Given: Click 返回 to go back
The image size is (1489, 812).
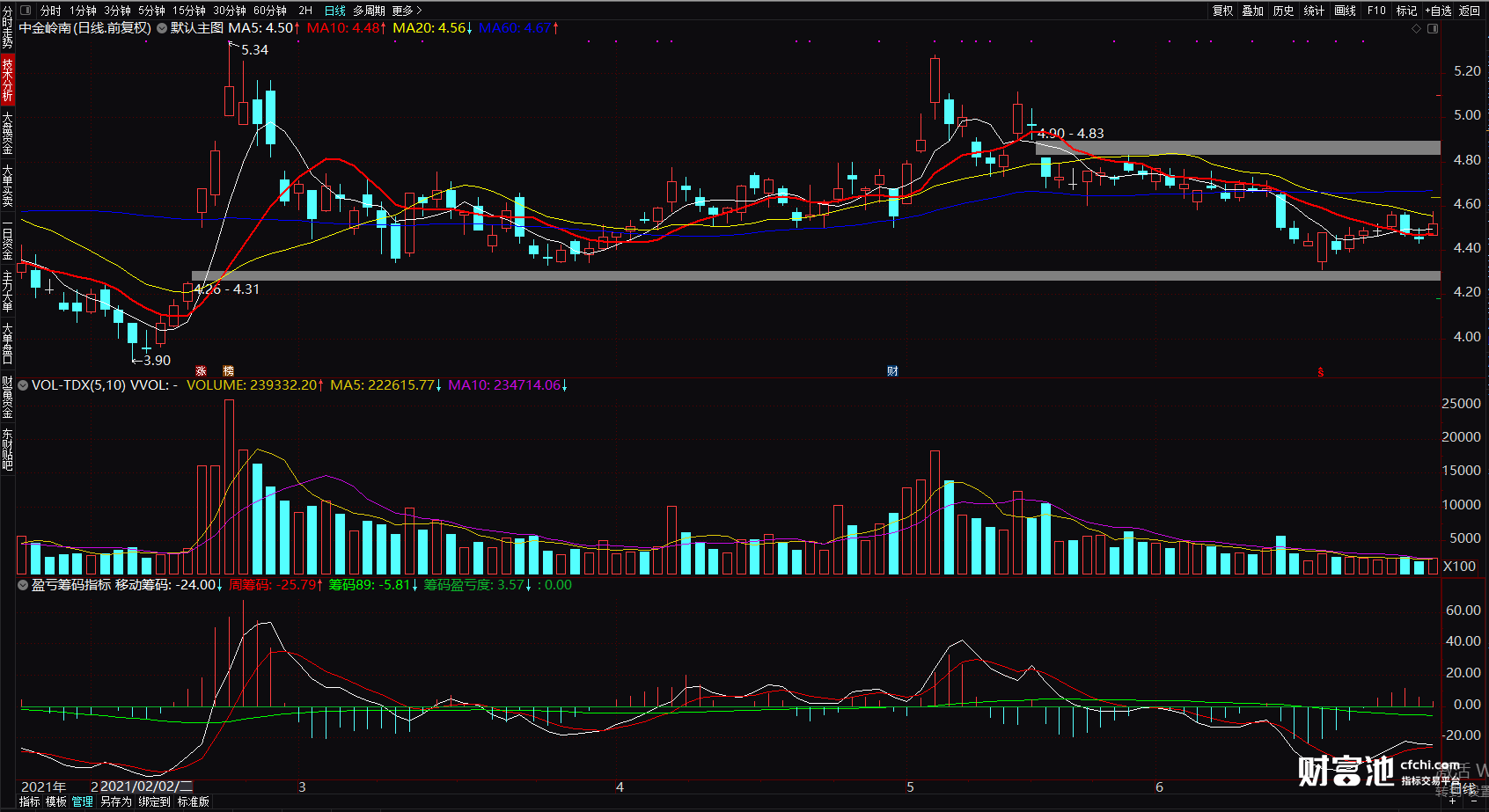Looking at the screenshot, I should pos(1470,11).
